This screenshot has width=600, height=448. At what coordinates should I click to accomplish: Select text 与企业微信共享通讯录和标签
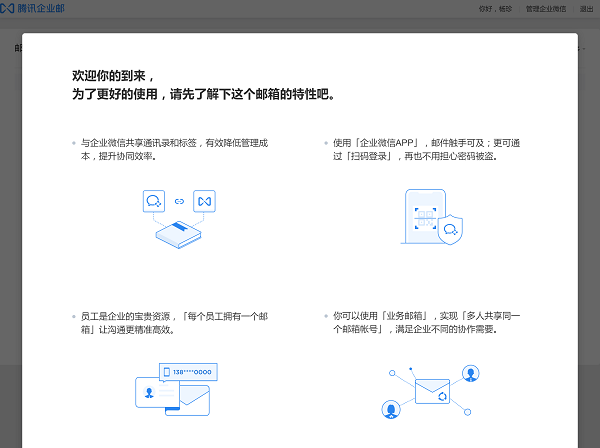tap(139, 143)
